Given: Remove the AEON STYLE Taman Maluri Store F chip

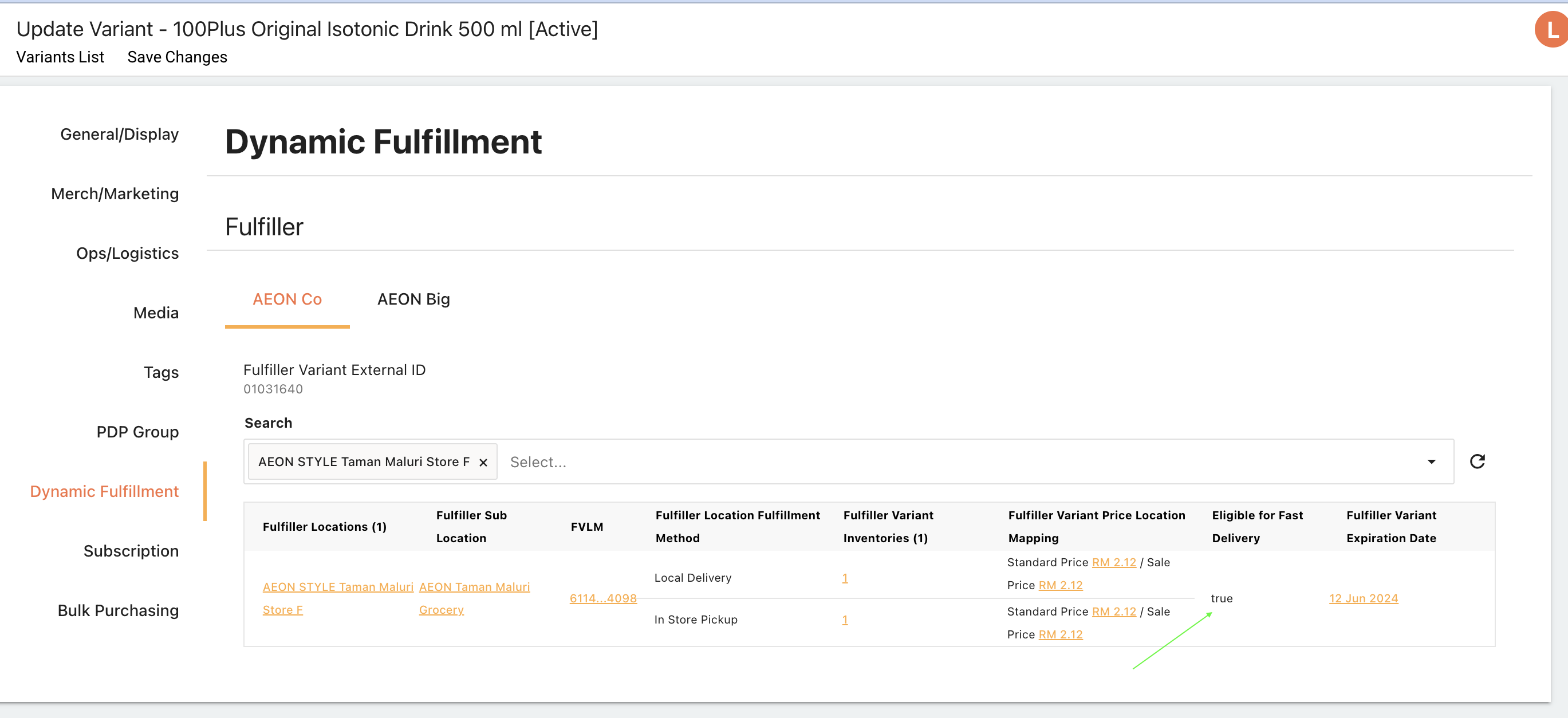Looking at the screenshot, I should pos(483,463).
